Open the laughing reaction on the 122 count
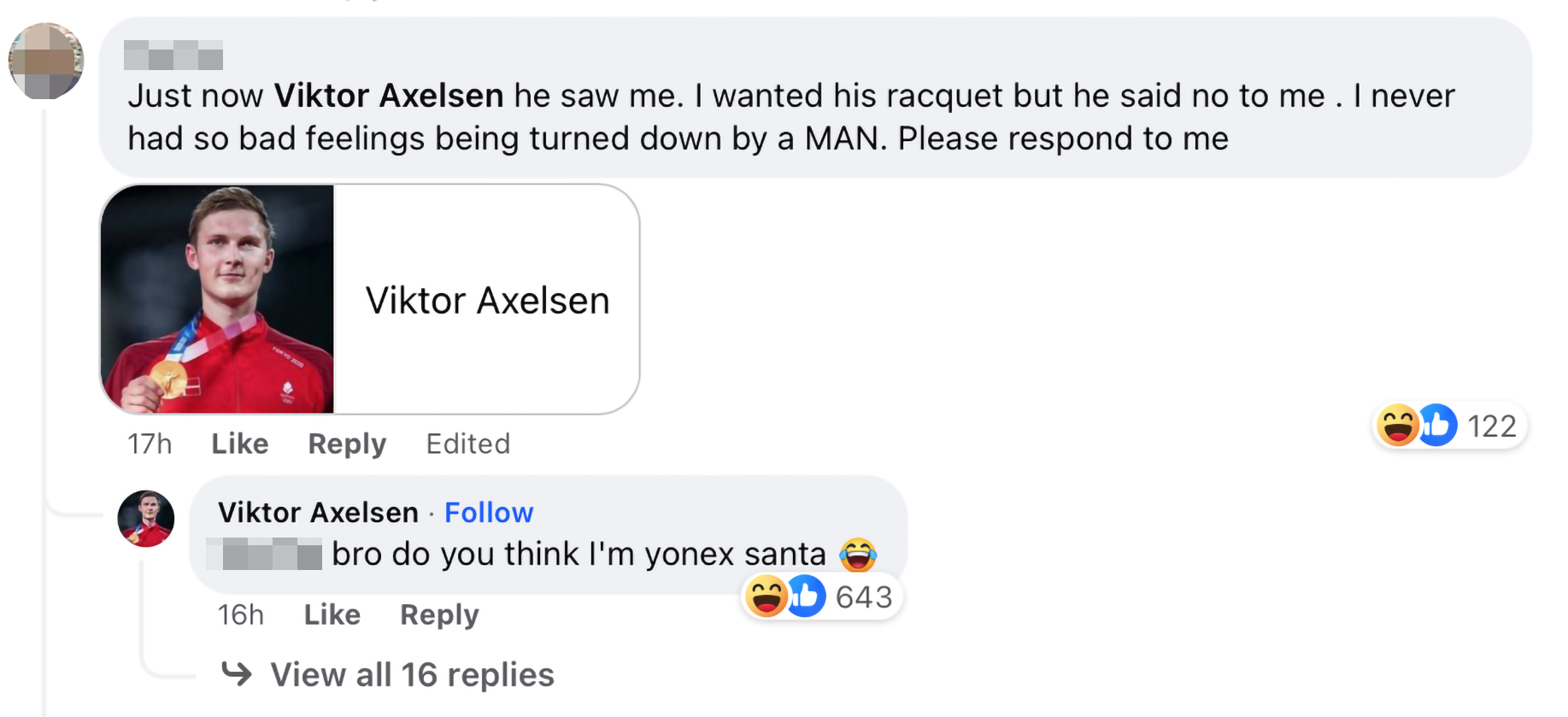The image size is (1568, 717). tap(1397, 426)
